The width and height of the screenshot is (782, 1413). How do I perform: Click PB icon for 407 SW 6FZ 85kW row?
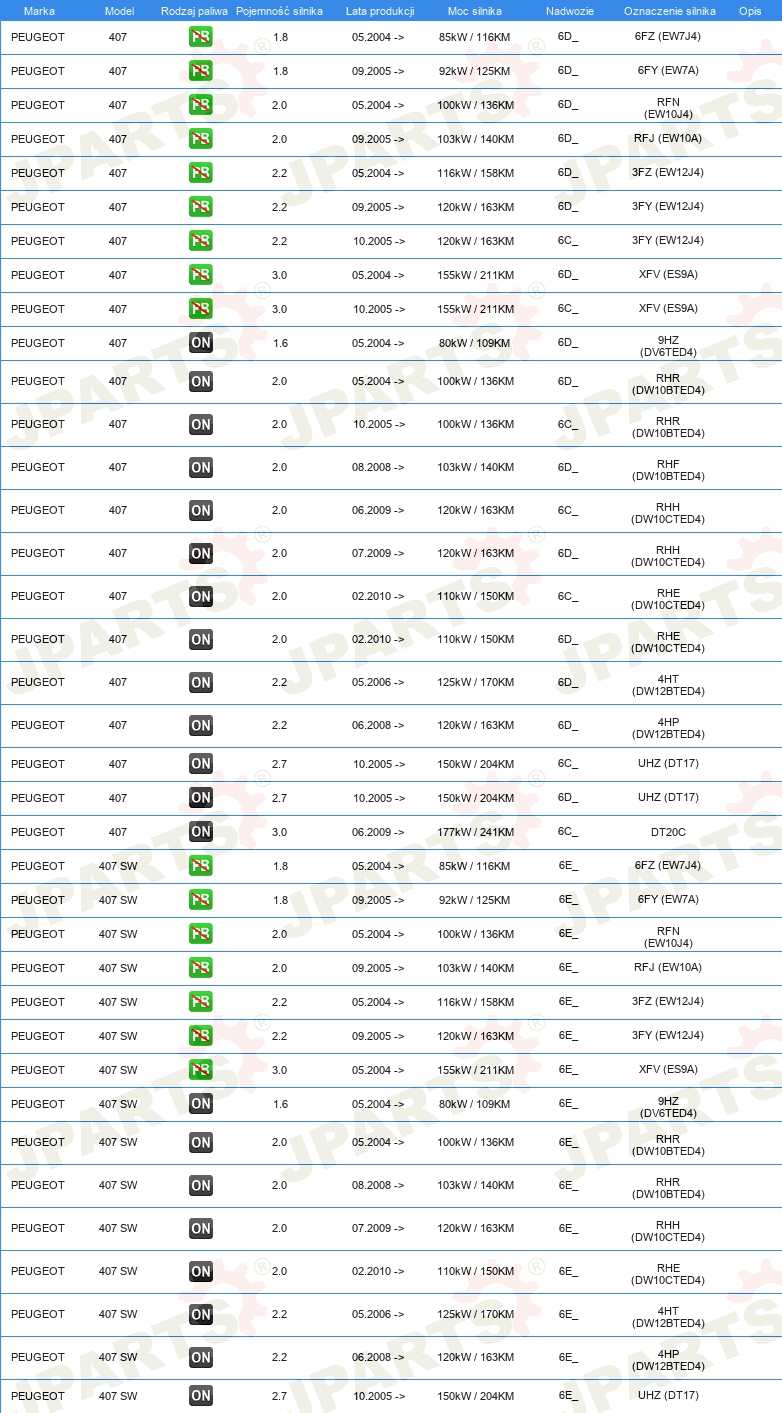[200, 866]
